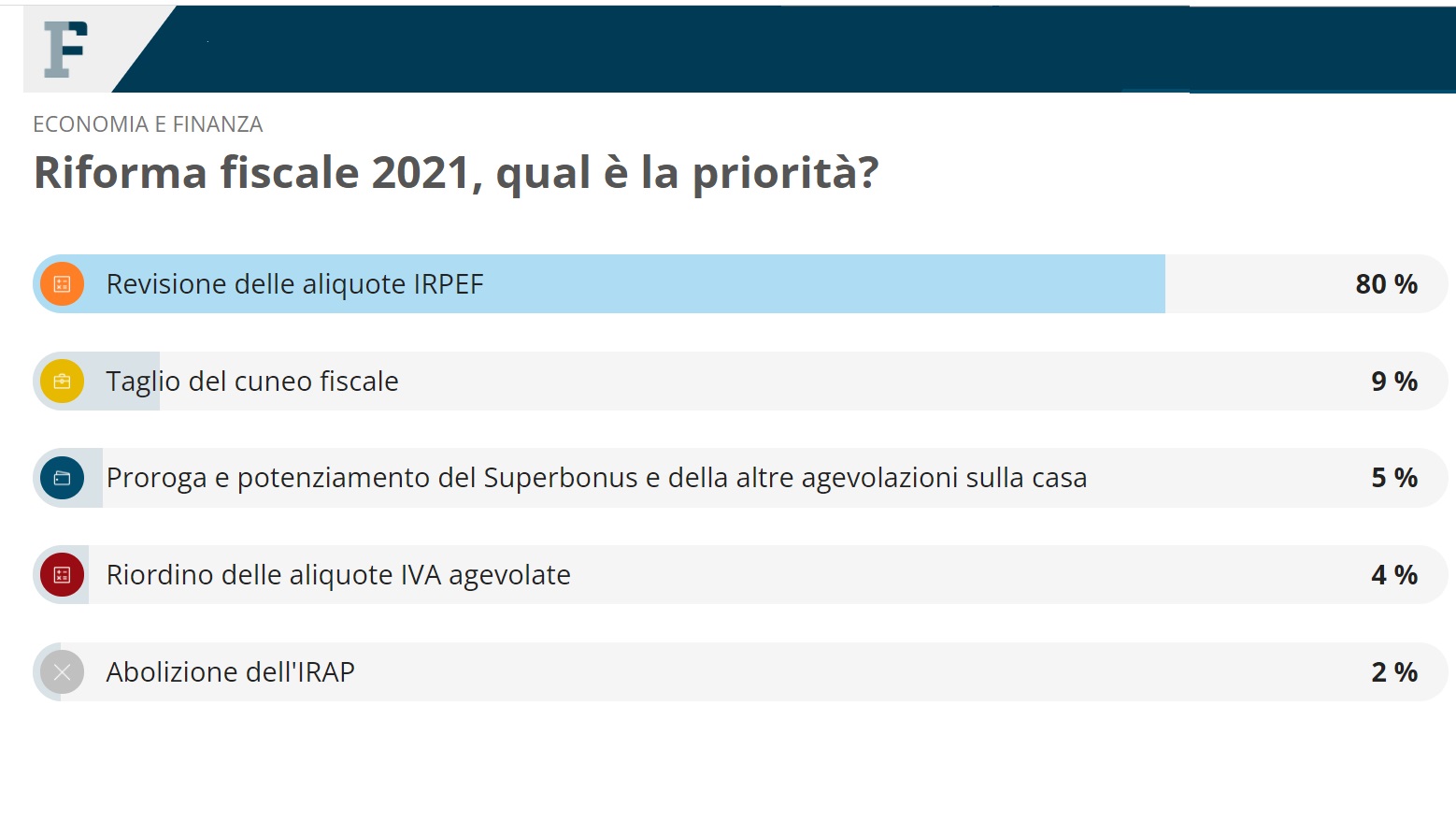Click the red IVA calculator icon

coord(63,575)
